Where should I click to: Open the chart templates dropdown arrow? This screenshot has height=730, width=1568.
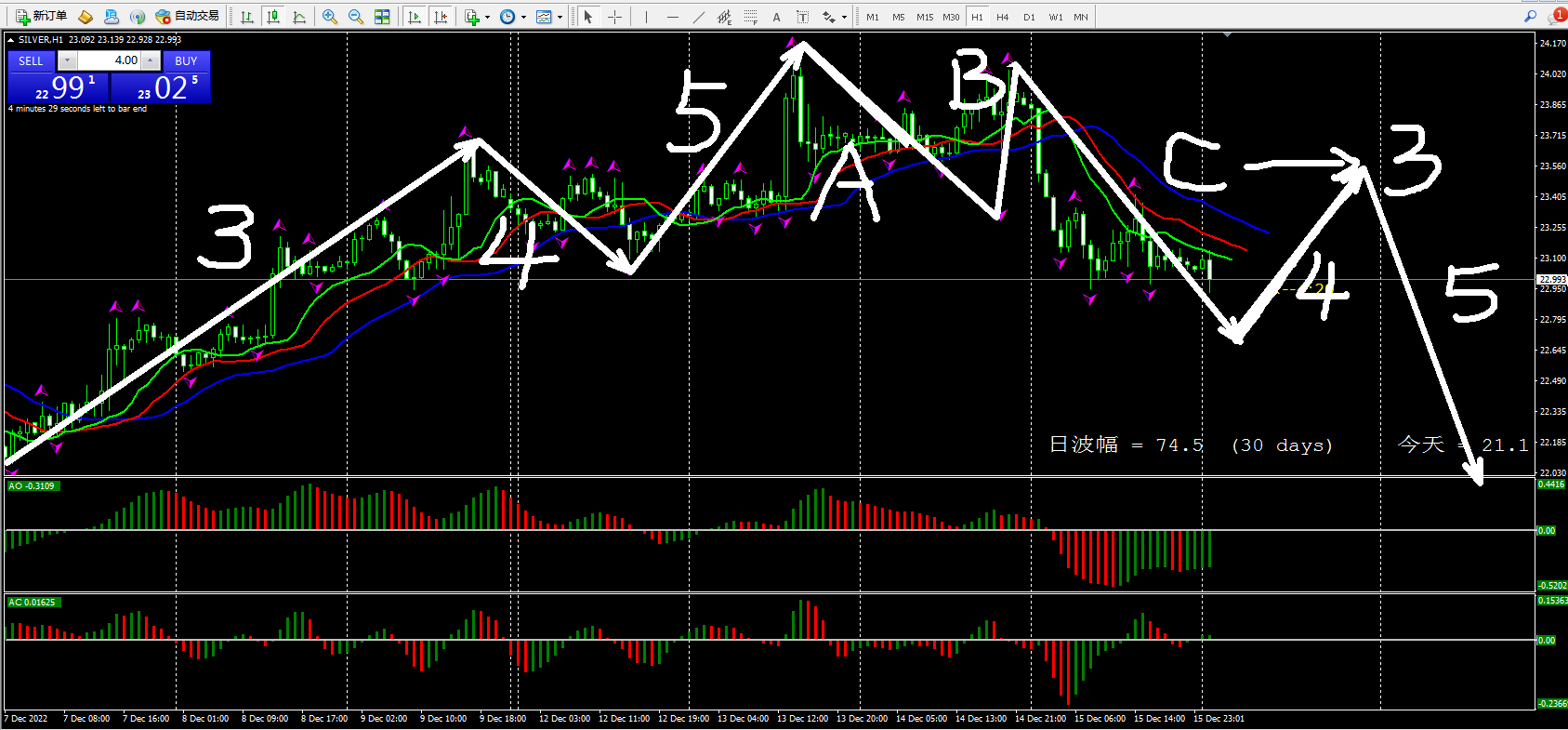coord(560,17)
